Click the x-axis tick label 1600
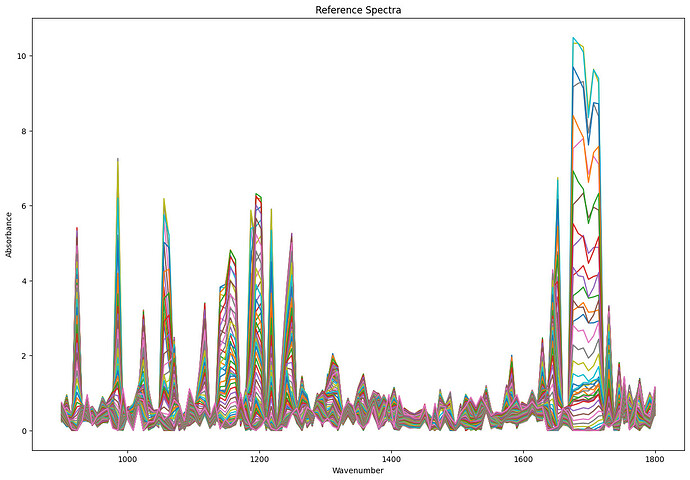Image resolution: width=690 pixels, height=480 pixels. pos(523,459)
